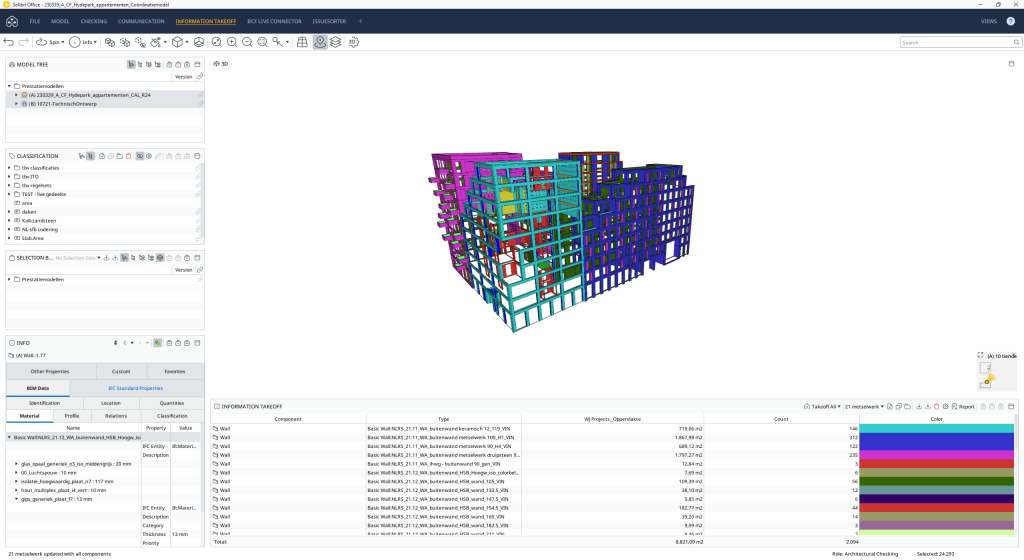Click link icon in Model Tree Version header
The height and width of the screenshot is (560, 1024).
click(200, 76)
